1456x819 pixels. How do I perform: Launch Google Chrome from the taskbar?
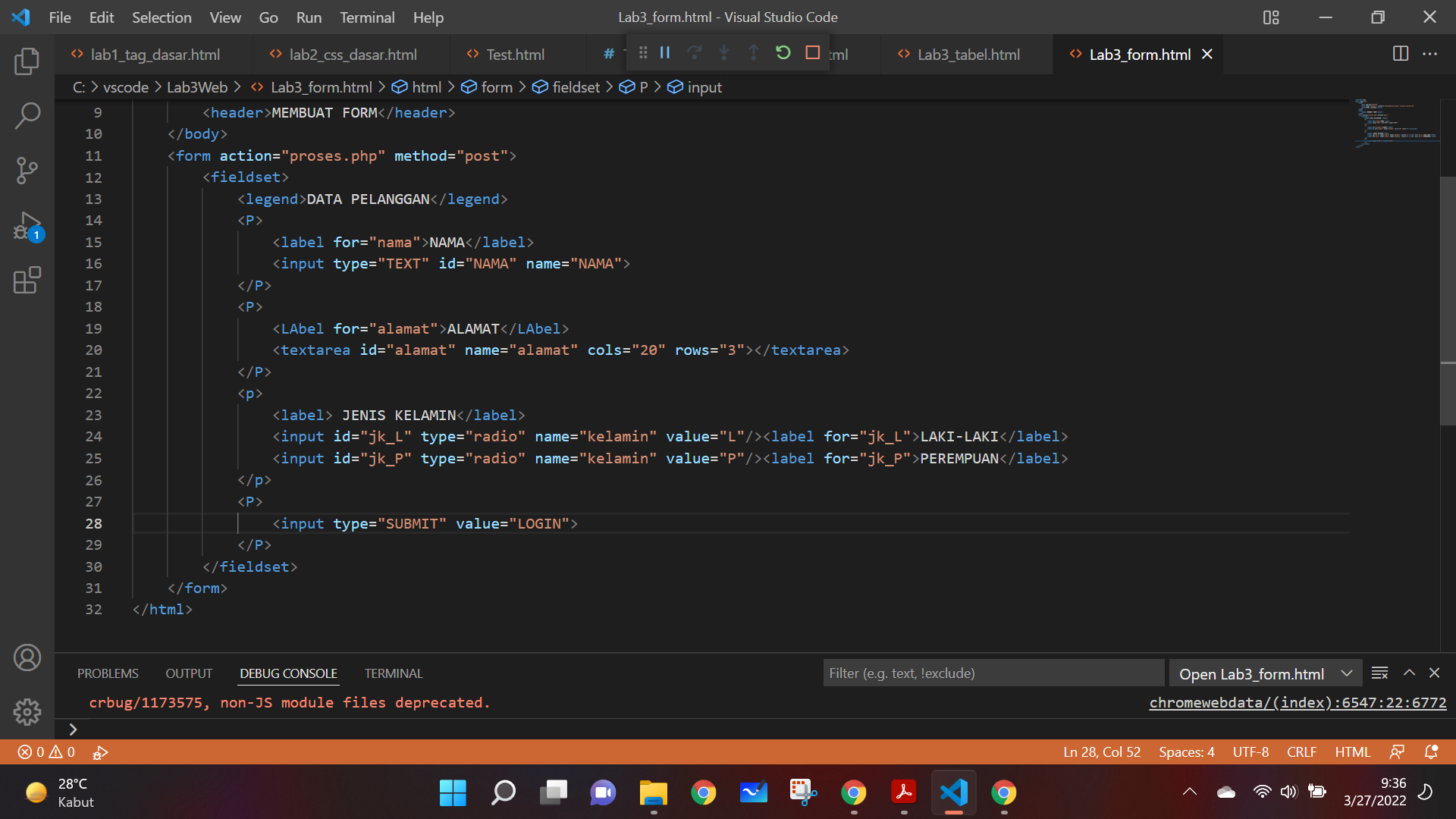click(704, 792)
